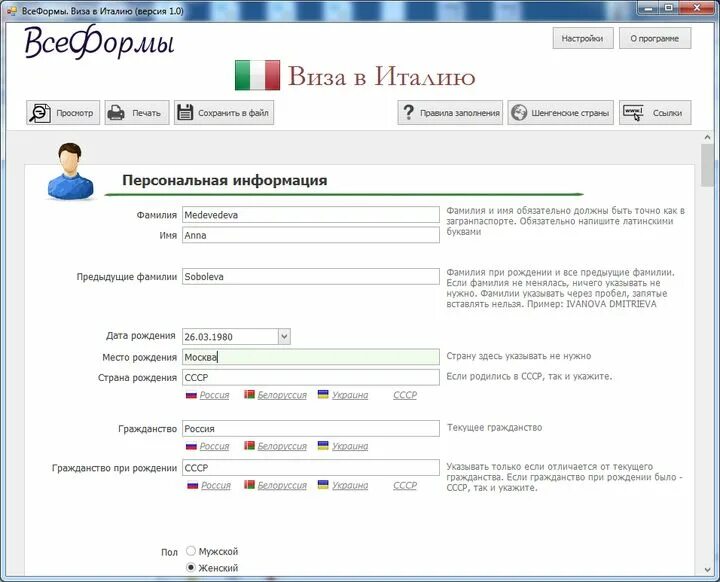Select Мужской gender radio button
The height and width of the screenshot is (582, 720).
(191, 551)
